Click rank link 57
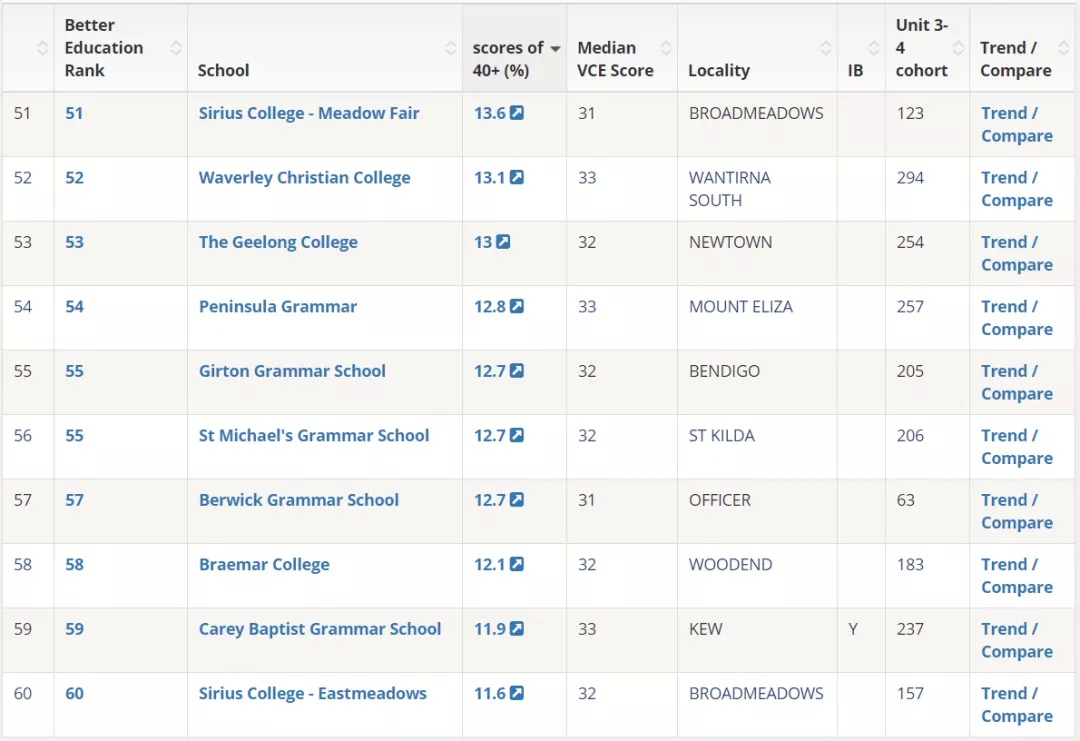Image resolution: width=1080 pixels, height=741 pixels. point(74,500)
